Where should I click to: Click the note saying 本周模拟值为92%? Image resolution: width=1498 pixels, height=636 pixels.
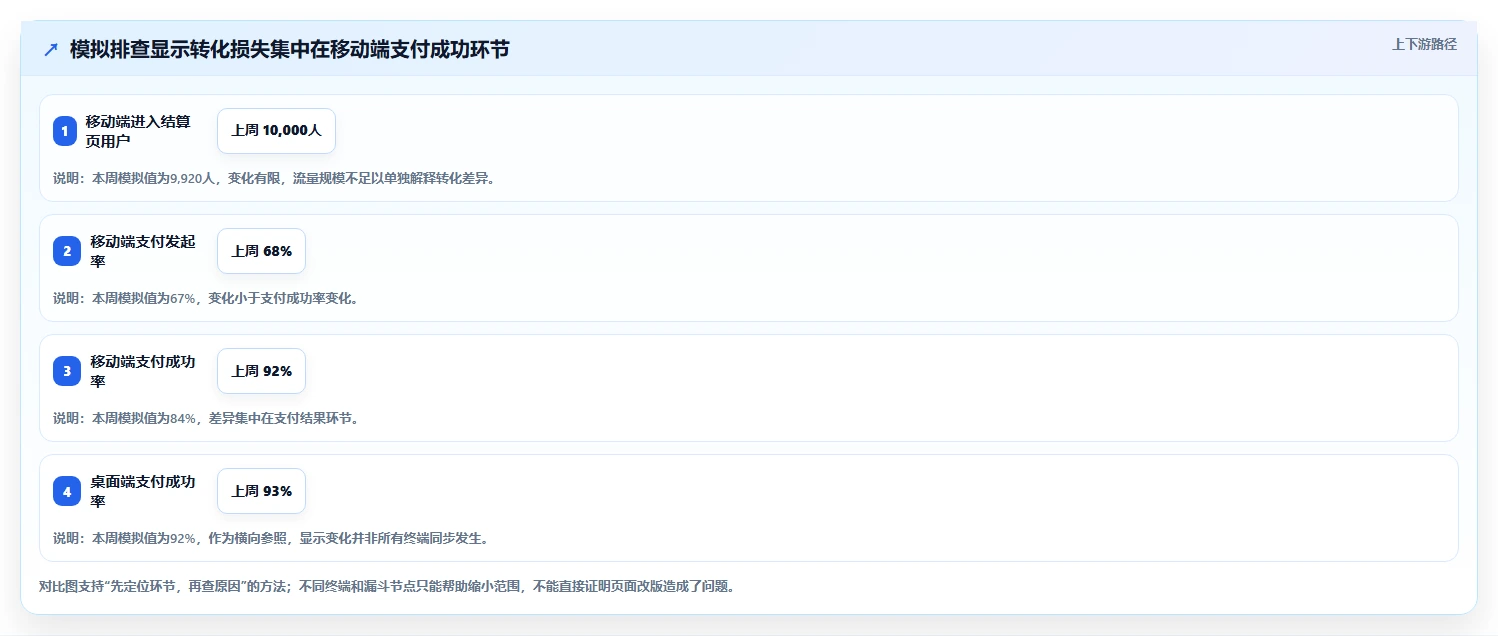(x=271, y=538)
